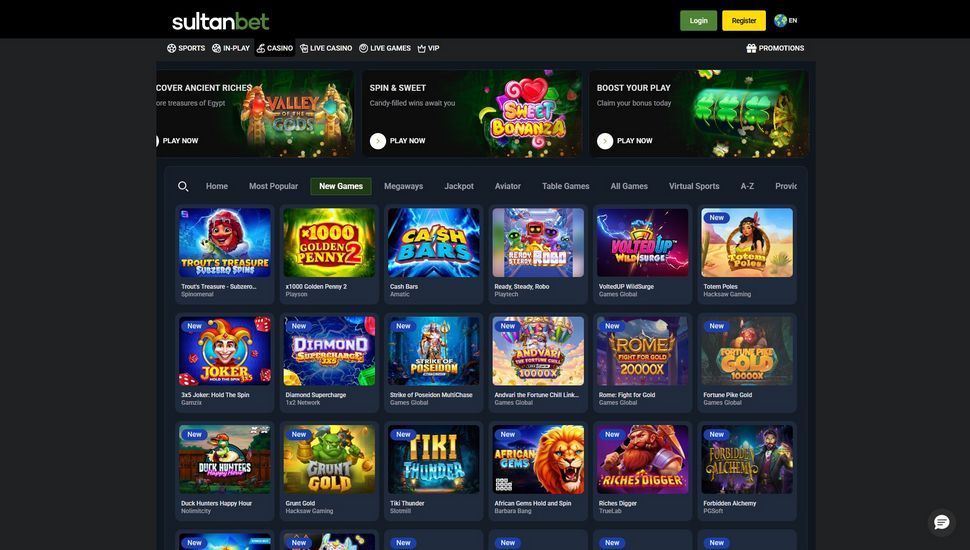Screen dimensions: 970x550
Task: Open the EN language dropdown
Action: [786, 20]
